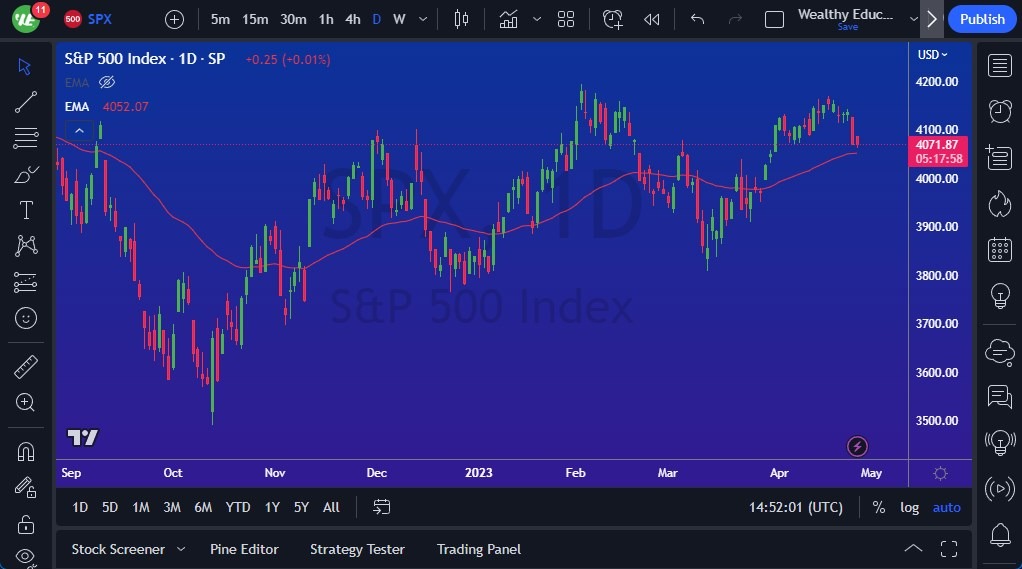
Task: Select the trend line drawing tool
Action: point(25,102)
